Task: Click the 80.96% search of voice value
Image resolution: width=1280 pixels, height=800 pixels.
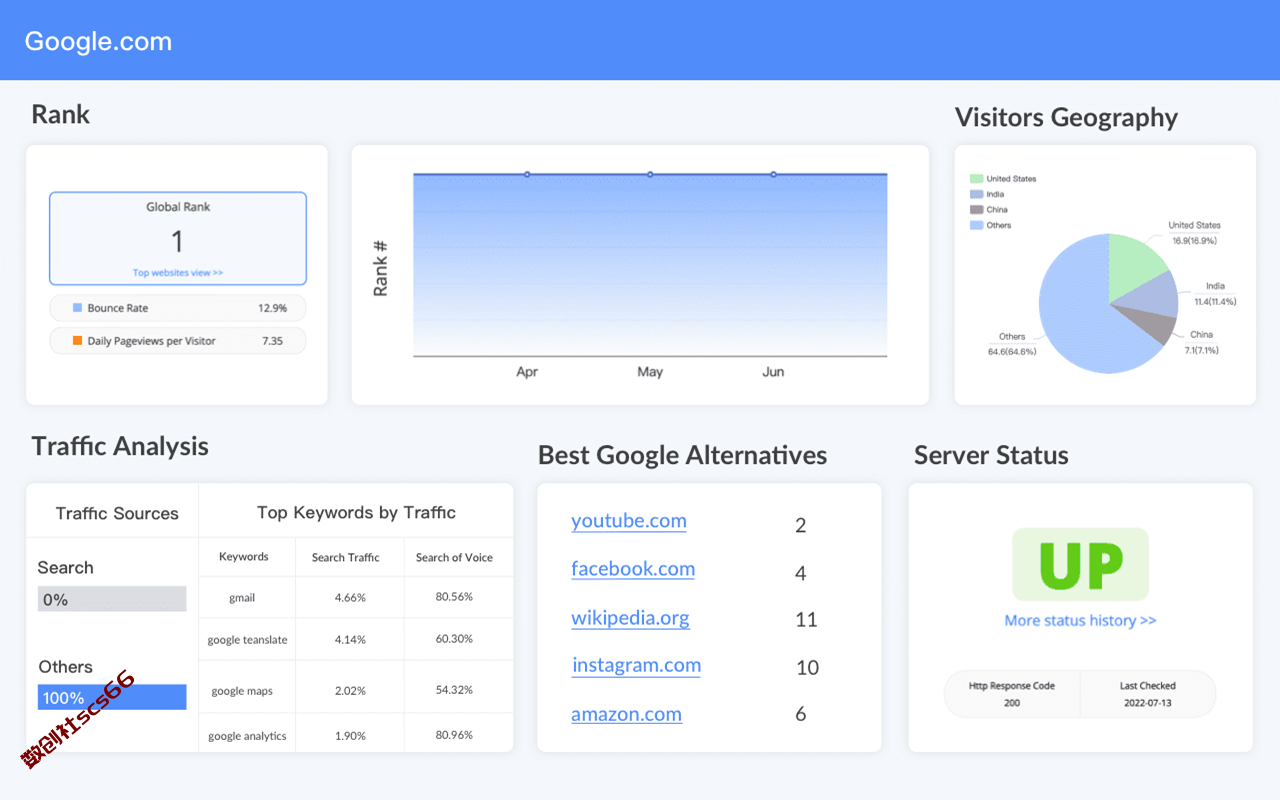Action: tap(454, 734)
